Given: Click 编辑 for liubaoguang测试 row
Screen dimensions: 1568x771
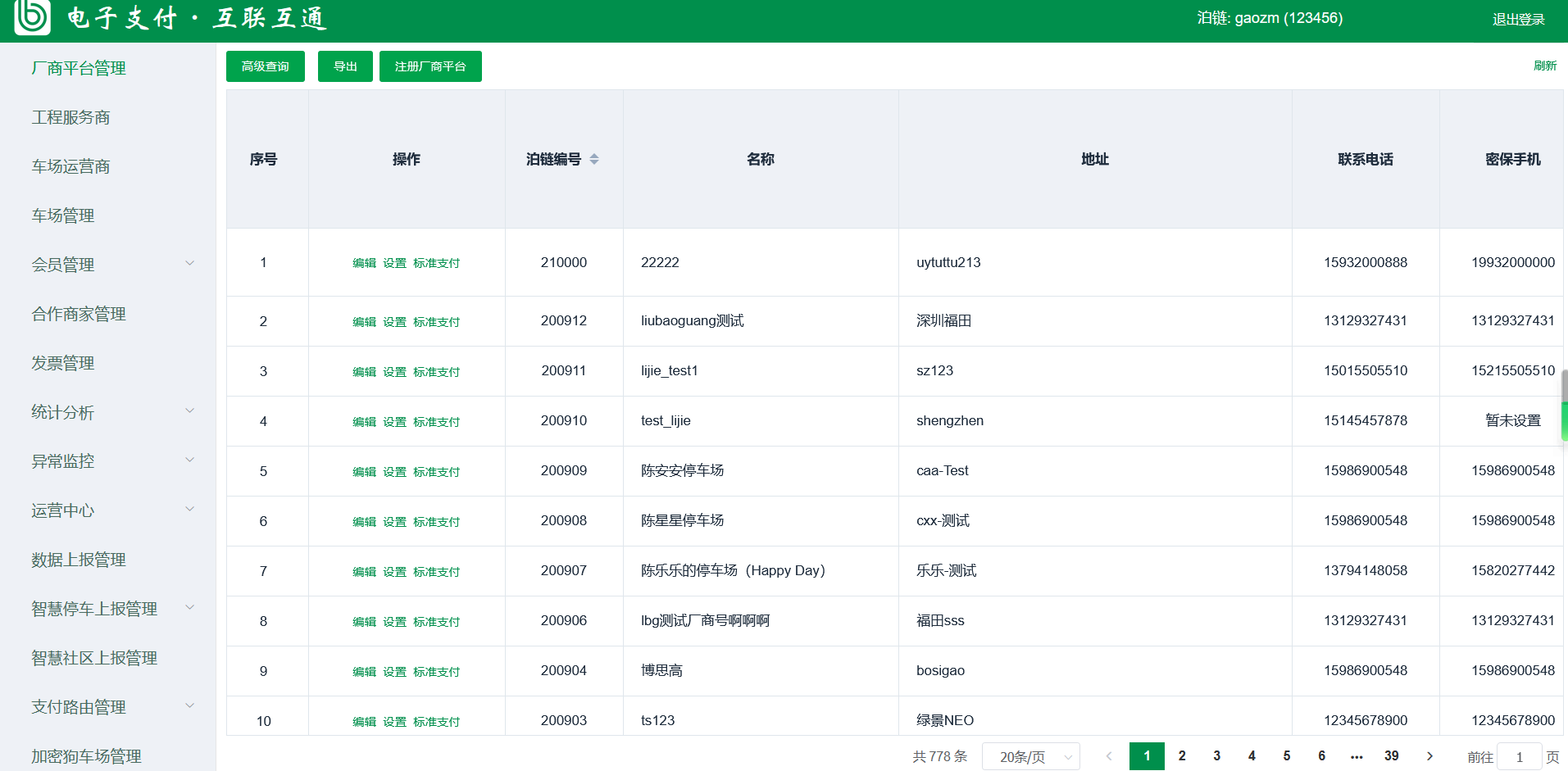Looking at the screenshot, I should (364, 322).
